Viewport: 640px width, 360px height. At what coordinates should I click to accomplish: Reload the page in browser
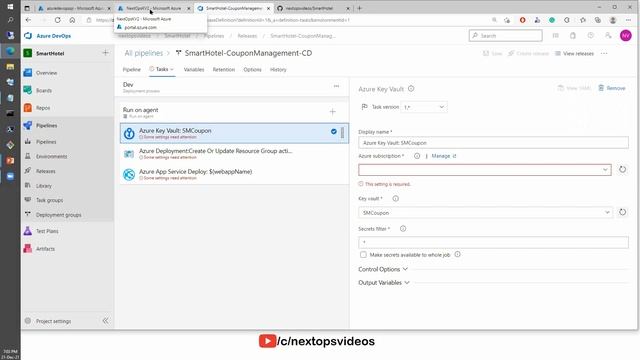pyautogui.click(x=58, y=20)
